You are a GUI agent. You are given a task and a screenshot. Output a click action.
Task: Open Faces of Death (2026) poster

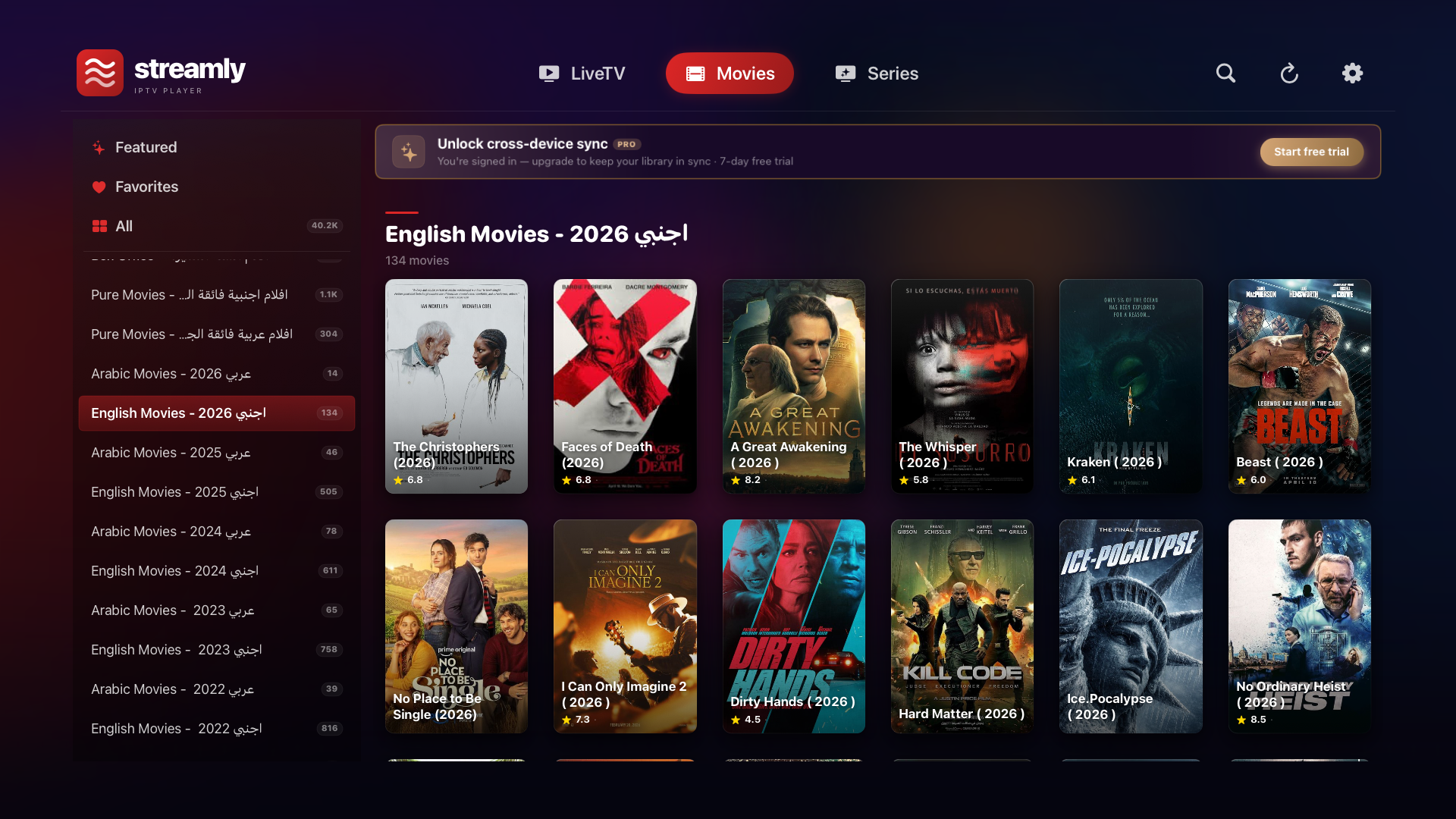point(625,386)
